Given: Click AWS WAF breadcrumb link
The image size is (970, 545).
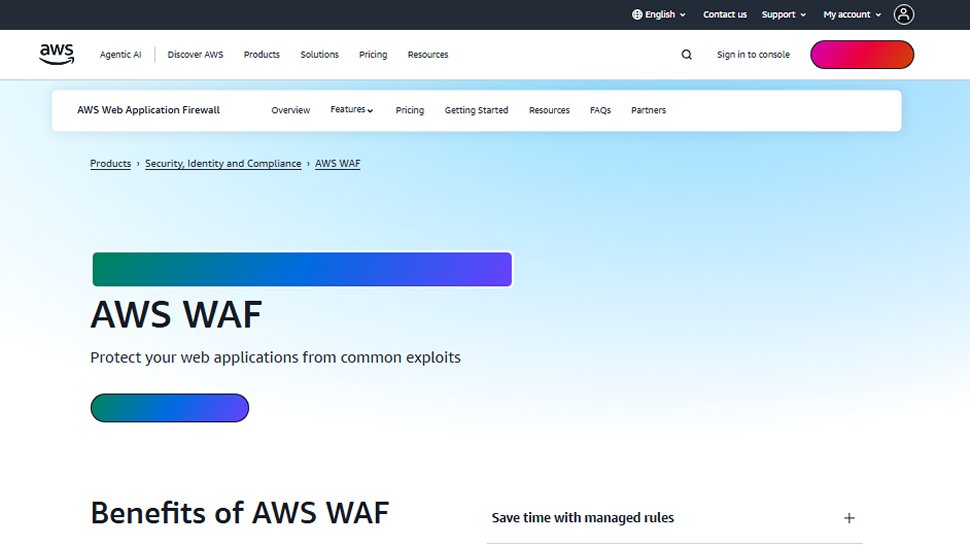Looking at the screenshot, I should pos(337,163).
